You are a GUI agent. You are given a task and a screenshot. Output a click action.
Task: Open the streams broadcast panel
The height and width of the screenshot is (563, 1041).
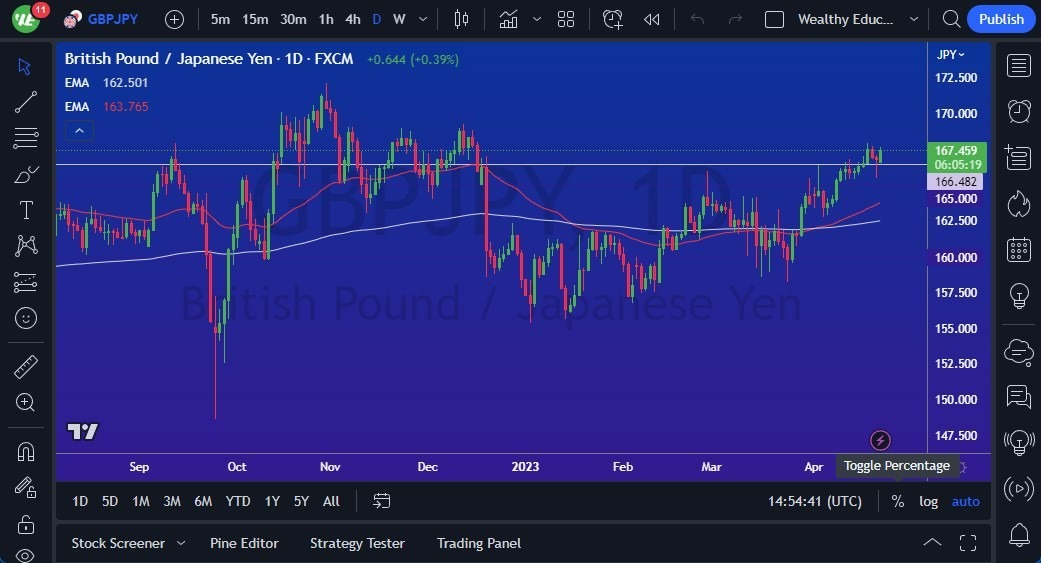[1018, 489]
